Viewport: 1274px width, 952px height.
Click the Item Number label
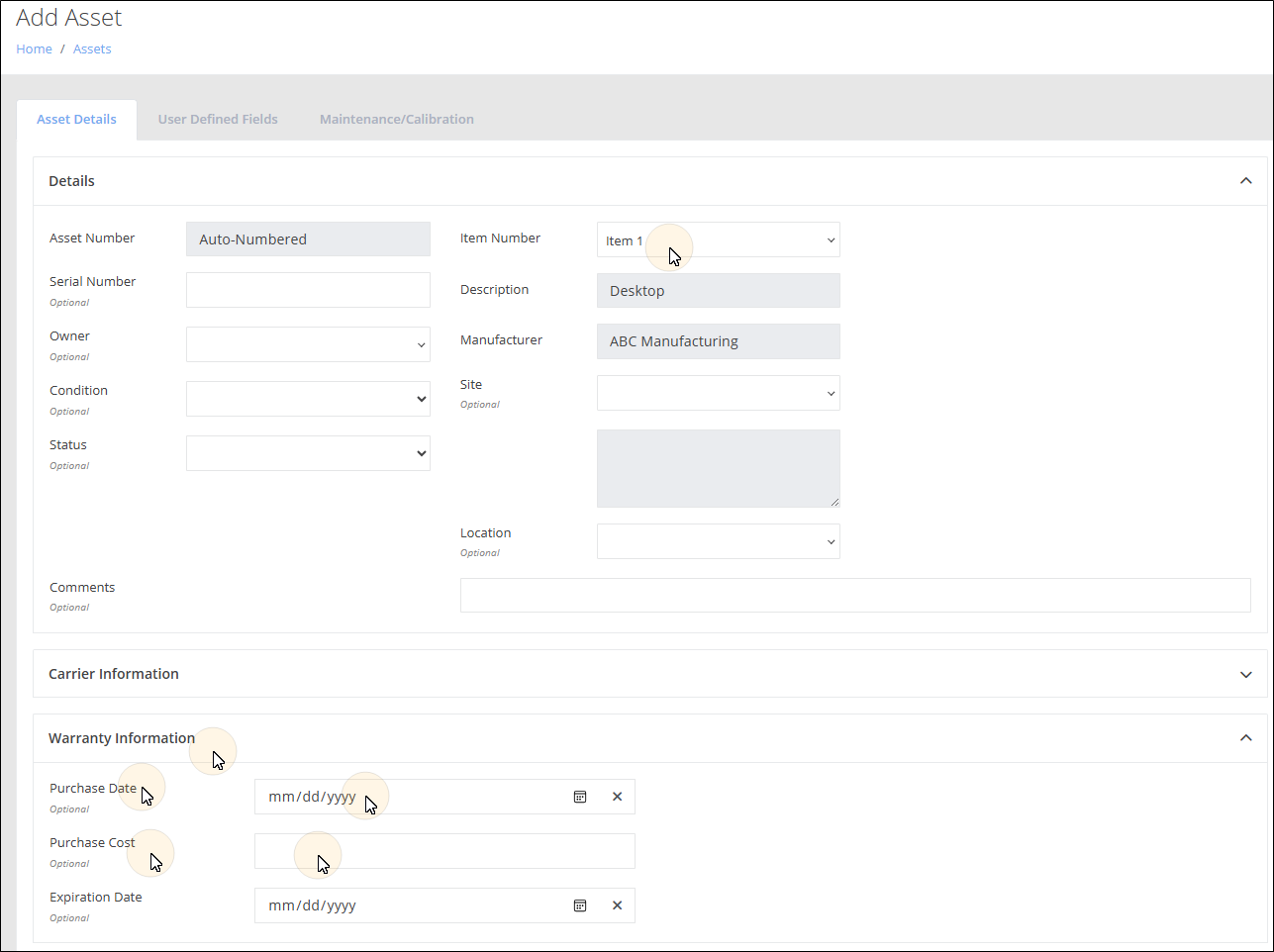[500, 238]
